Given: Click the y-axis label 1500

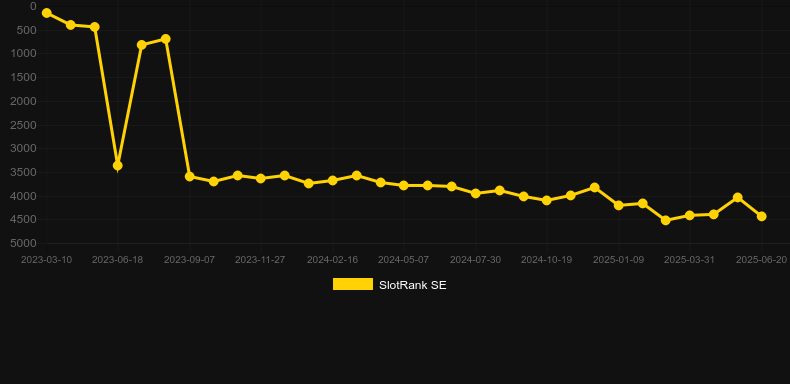Looking at the screenshot, I should point(24,77).
